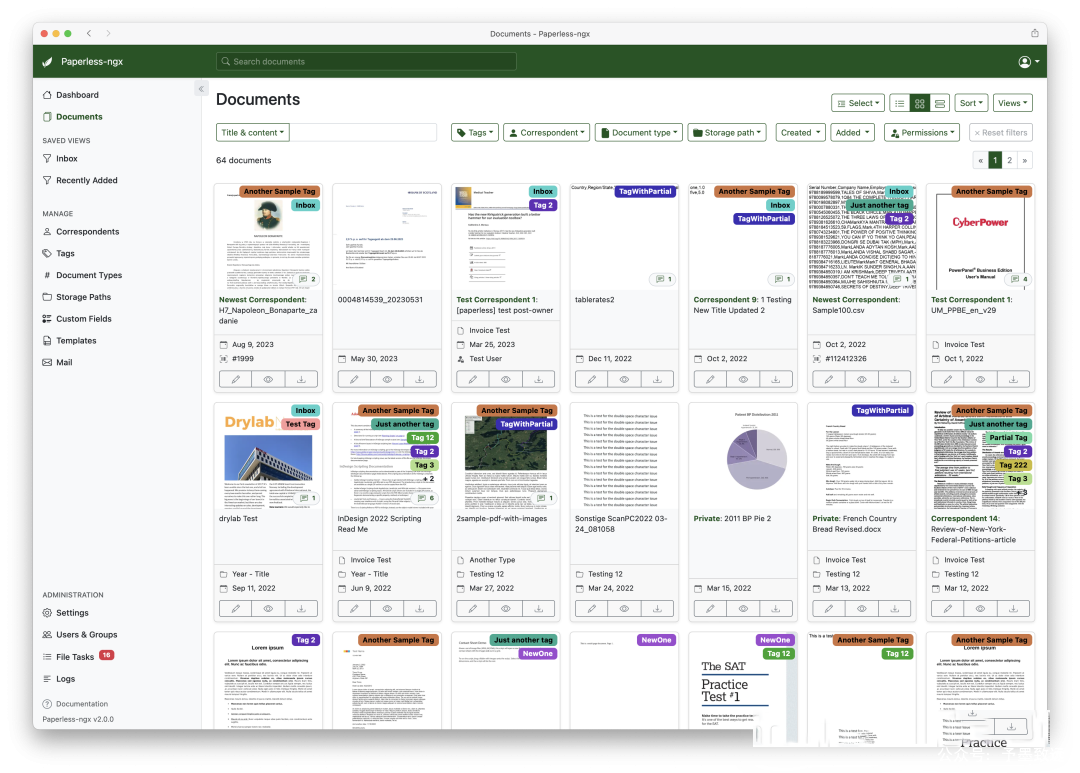Open the Drylab document thumbnail

click(268, 457)
